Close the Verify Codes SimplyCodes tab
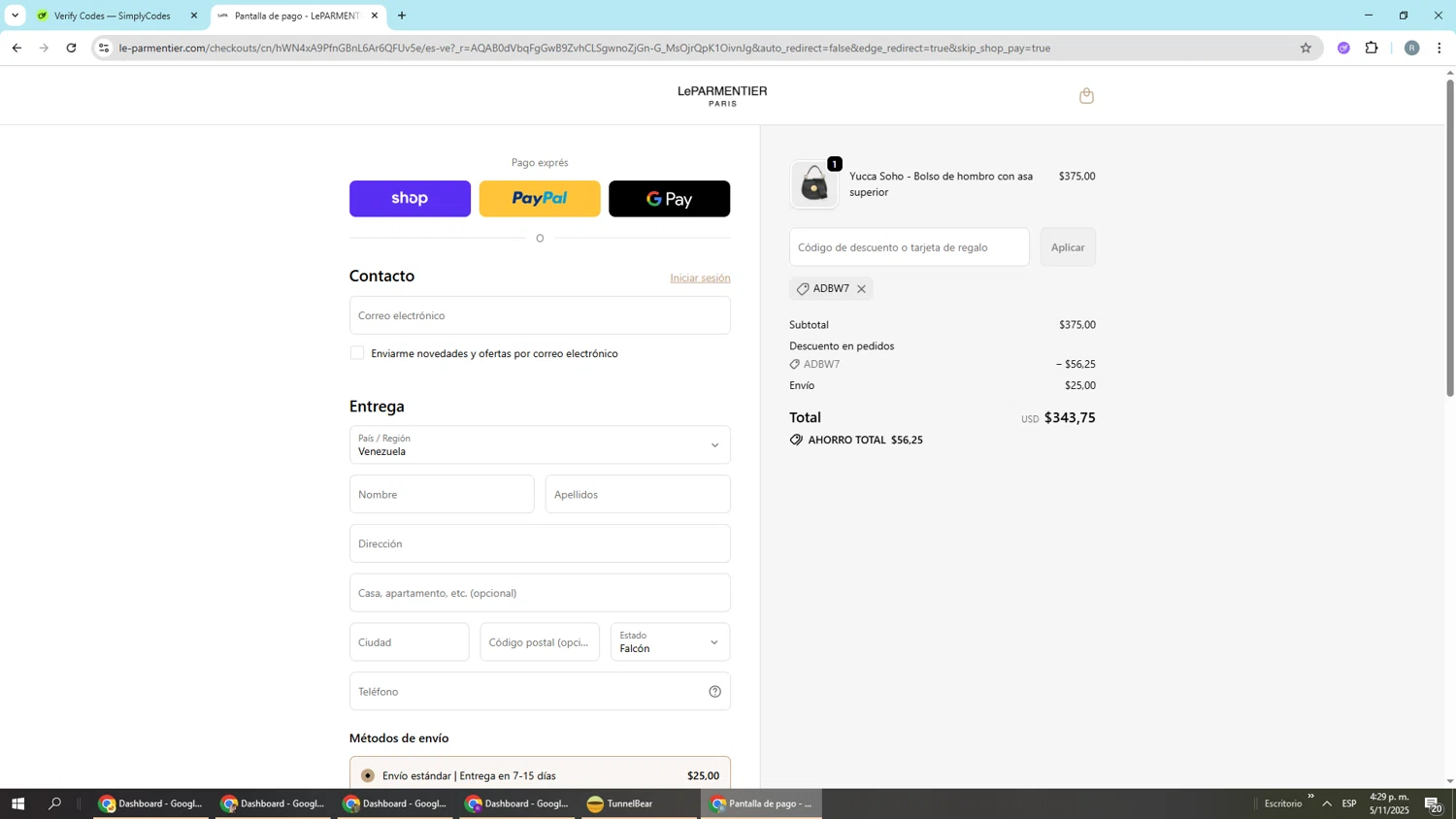 (x=193, y=16)
